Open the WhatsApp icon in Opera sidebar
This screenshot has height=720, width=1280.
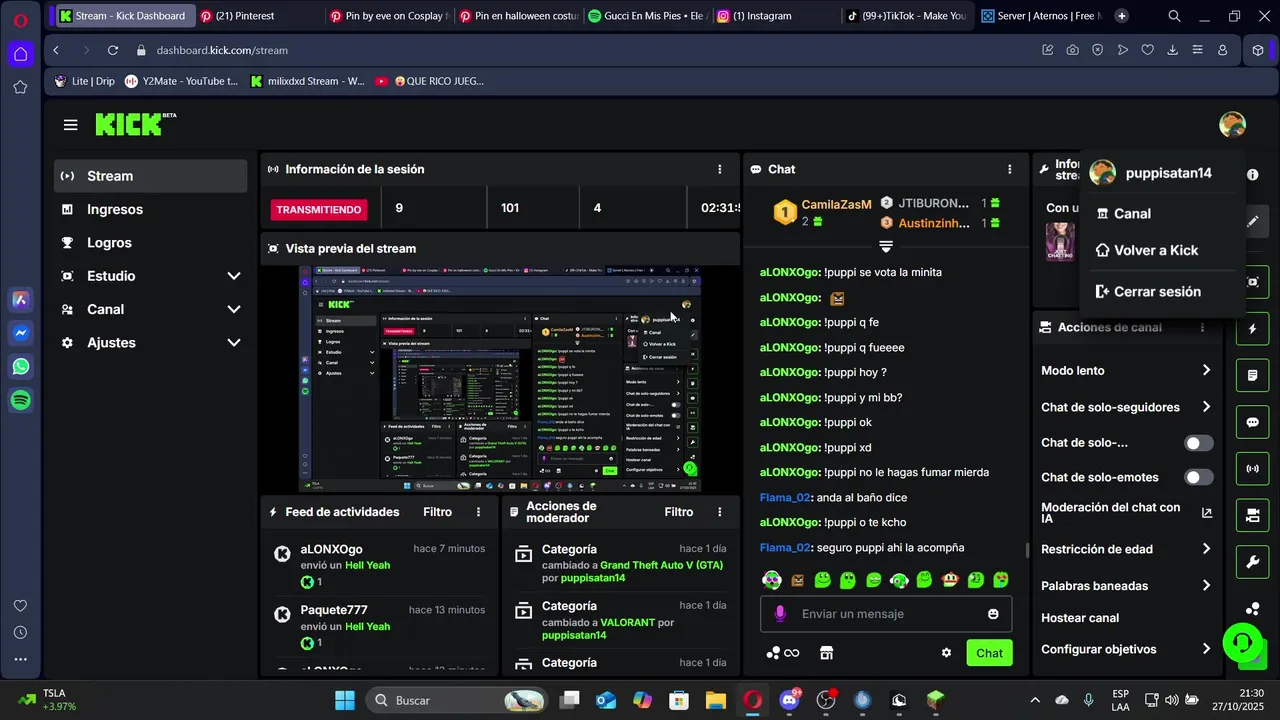pyautogui.click(x=20, y=367)
